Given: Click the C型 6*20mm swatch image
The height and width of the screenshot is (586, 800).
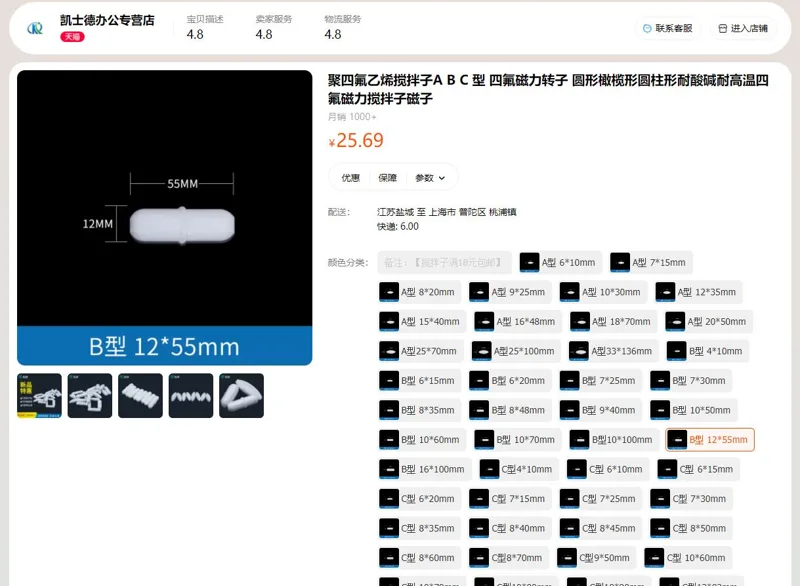Looking at the screenshot, I should tap(389, 499).
